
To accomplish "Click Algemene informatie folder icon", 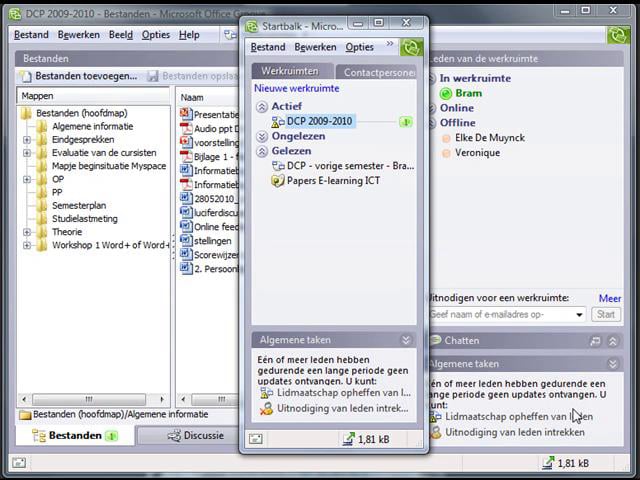I will pos(42,127).
